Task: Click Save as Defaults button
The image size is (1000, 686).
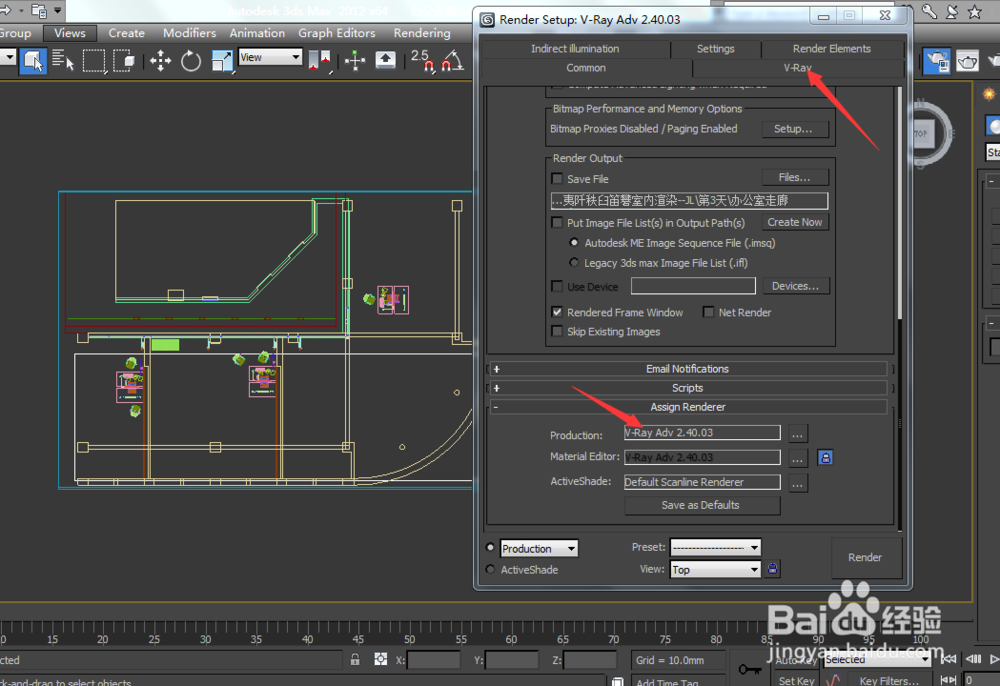Action: [x=702, y=505]
